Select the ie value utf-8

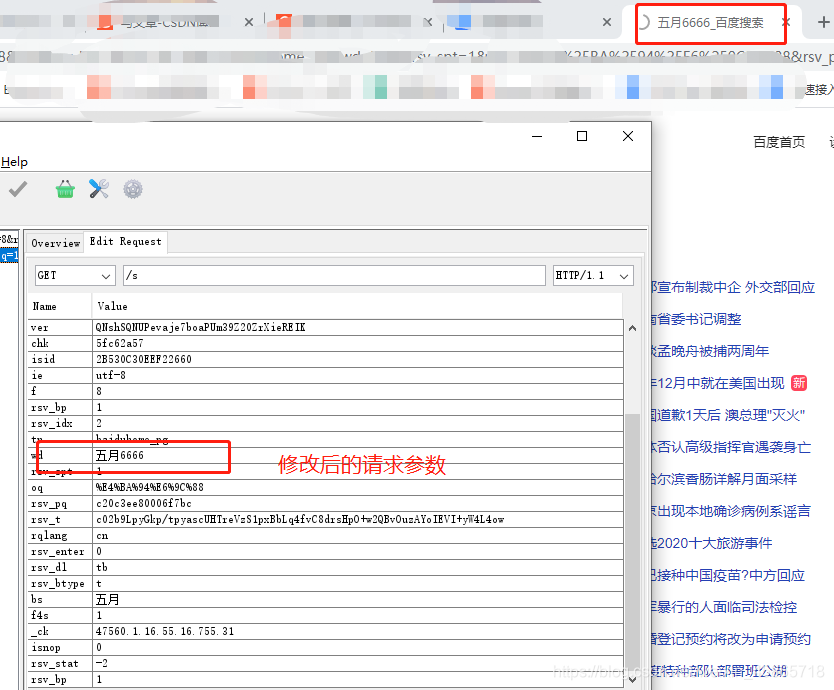[358, 375]
